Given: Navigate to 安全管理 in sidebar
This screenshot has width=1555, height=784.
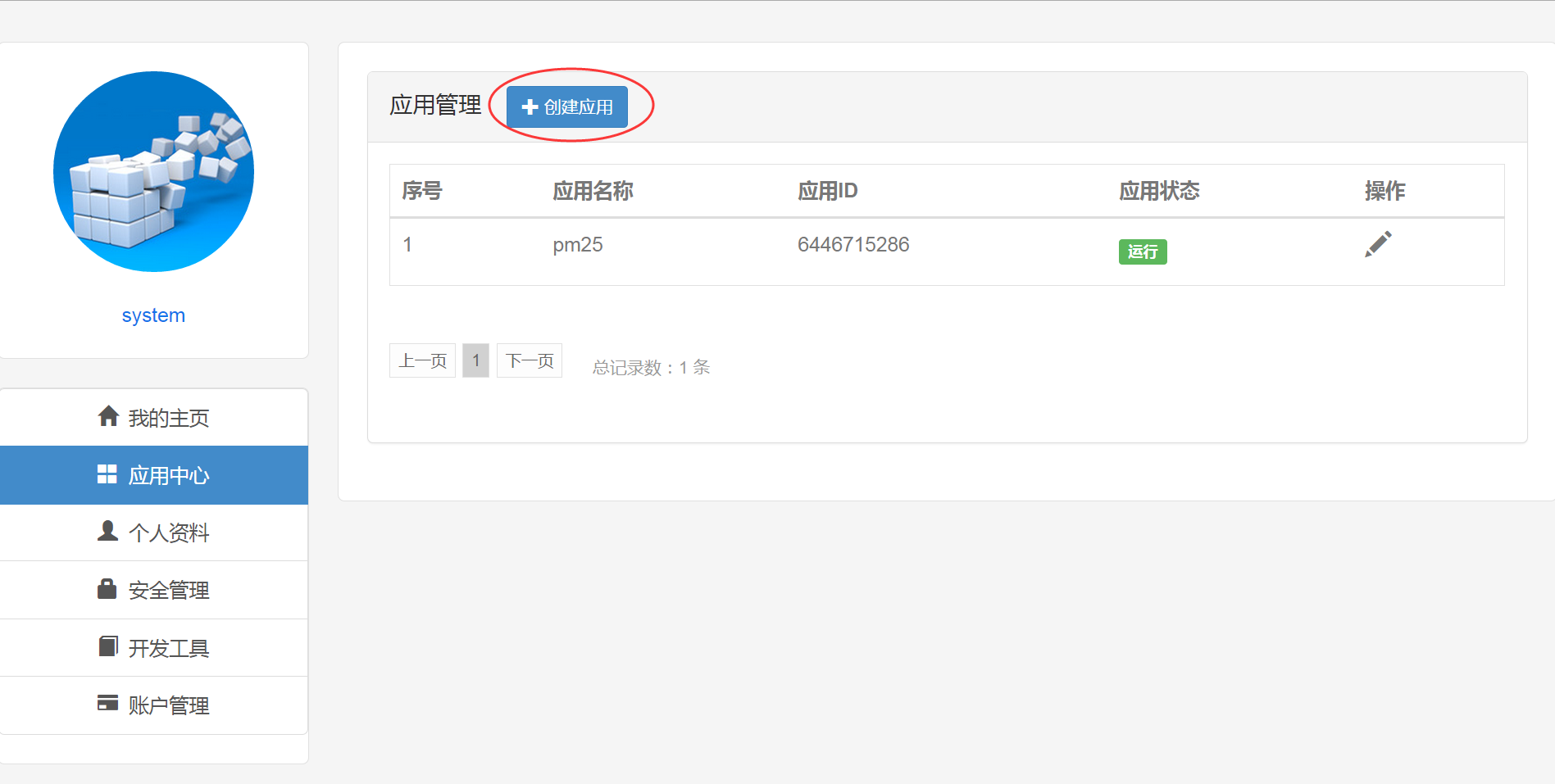Looking at the screenshot, I should click(x=168, y=591).
